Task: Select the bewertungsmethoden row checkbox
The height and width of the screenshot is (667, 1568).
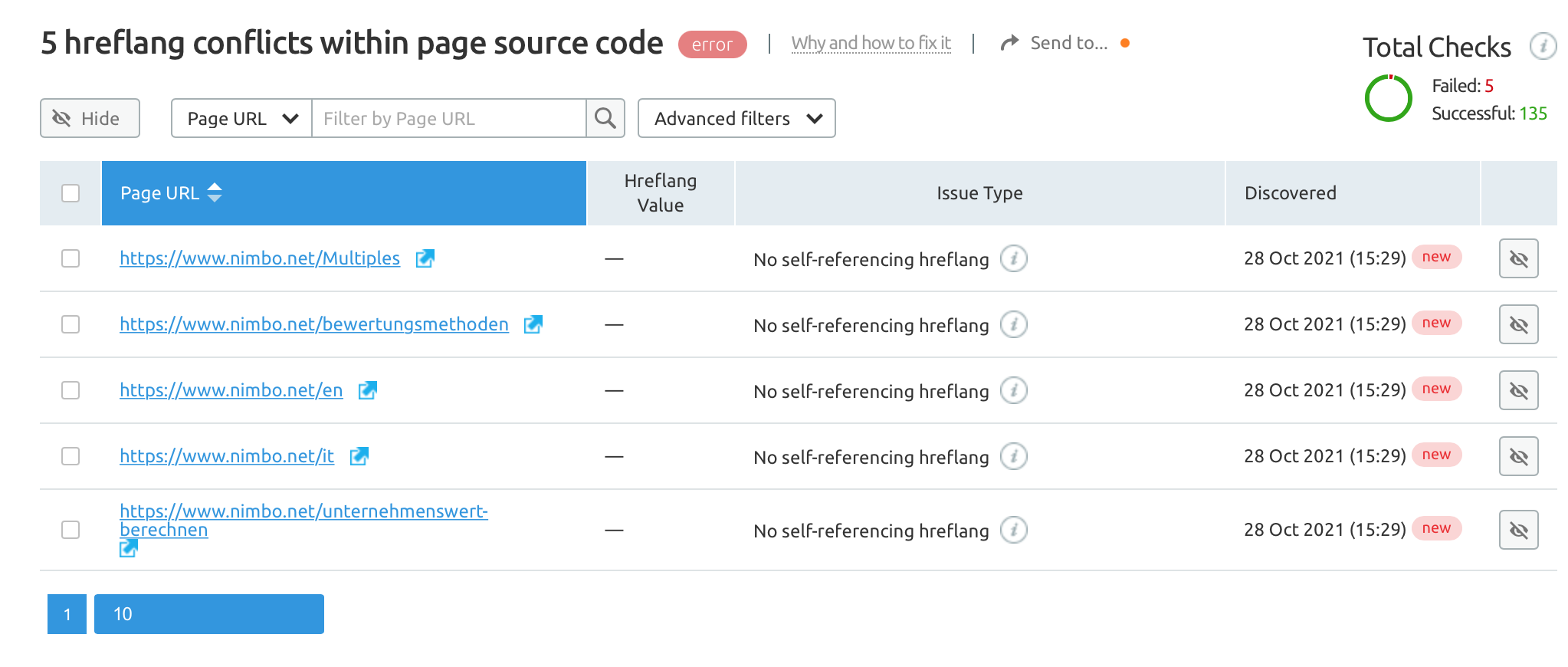Action: (x=71, y=325)
